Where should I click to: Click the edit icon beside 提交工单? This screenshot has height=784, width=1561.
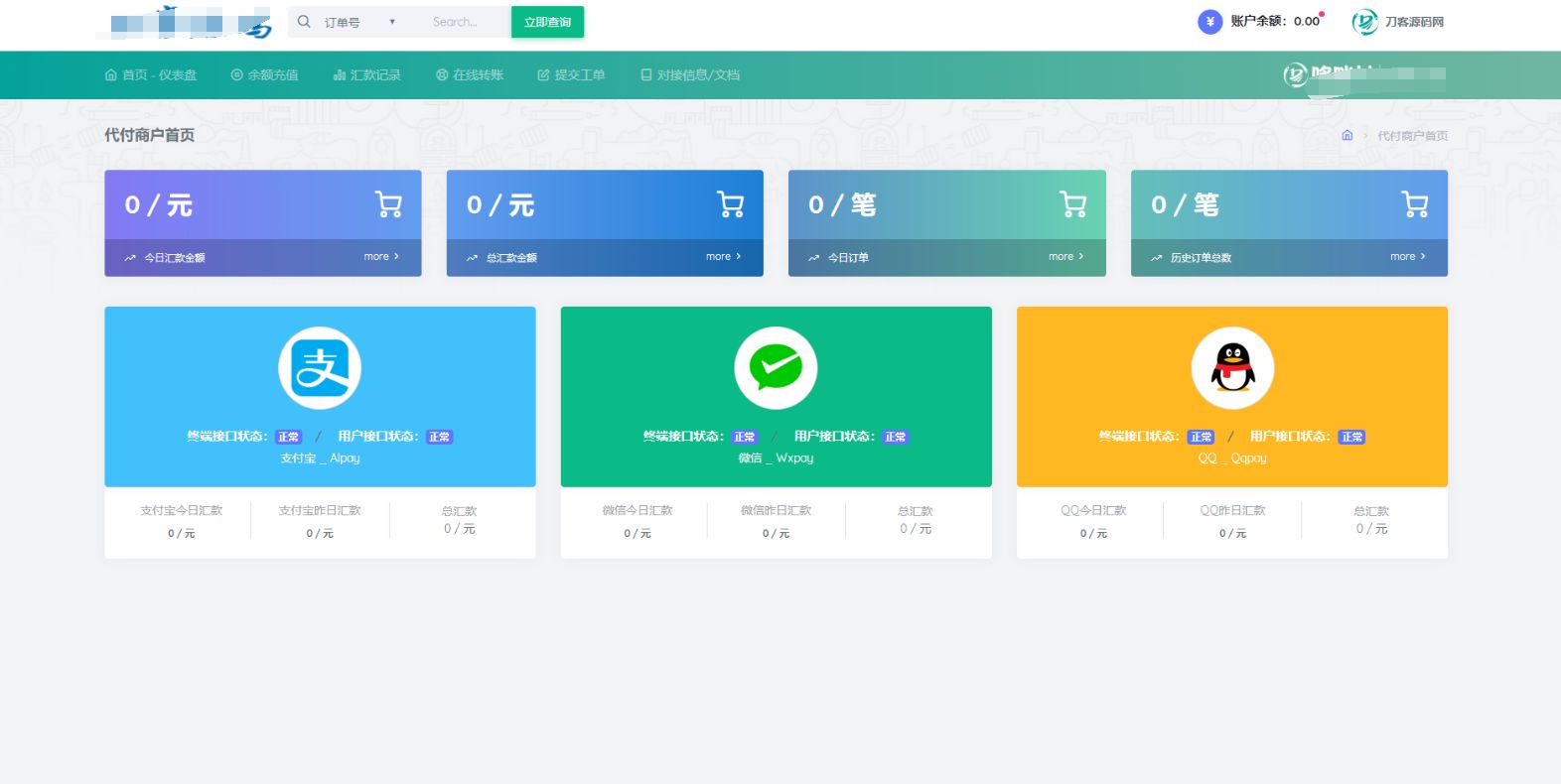point(543,75)
